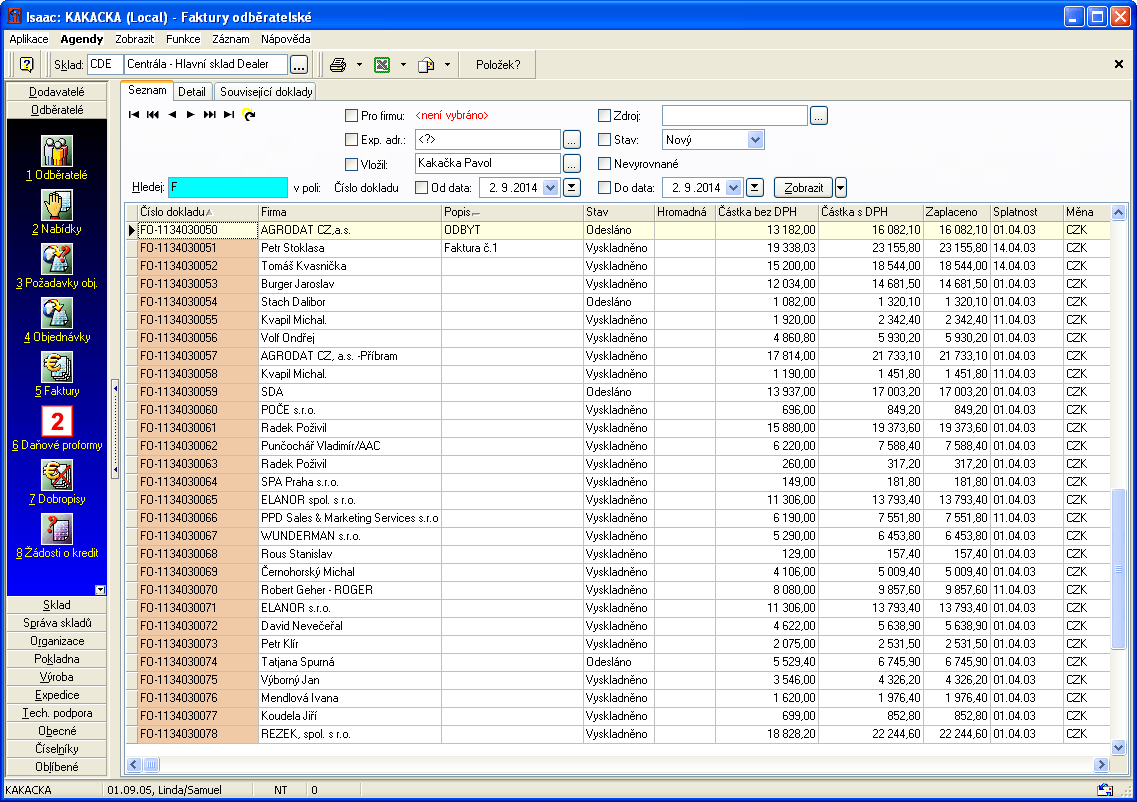Click the cyan Hledej search field

pyautogui.click(x=227, y=187)
